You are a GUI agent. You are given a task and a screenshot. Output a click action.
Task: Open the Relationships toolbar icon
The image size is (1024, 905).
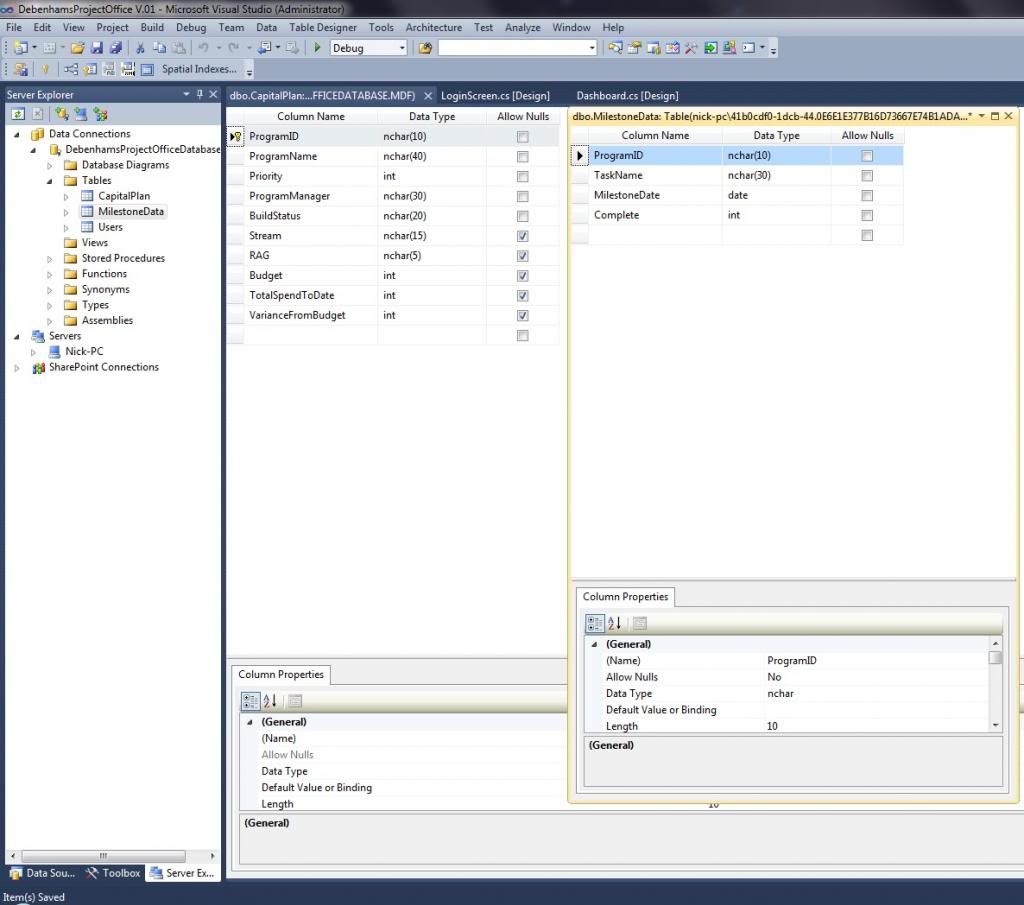pyautogui.click(x=71, y=69)
